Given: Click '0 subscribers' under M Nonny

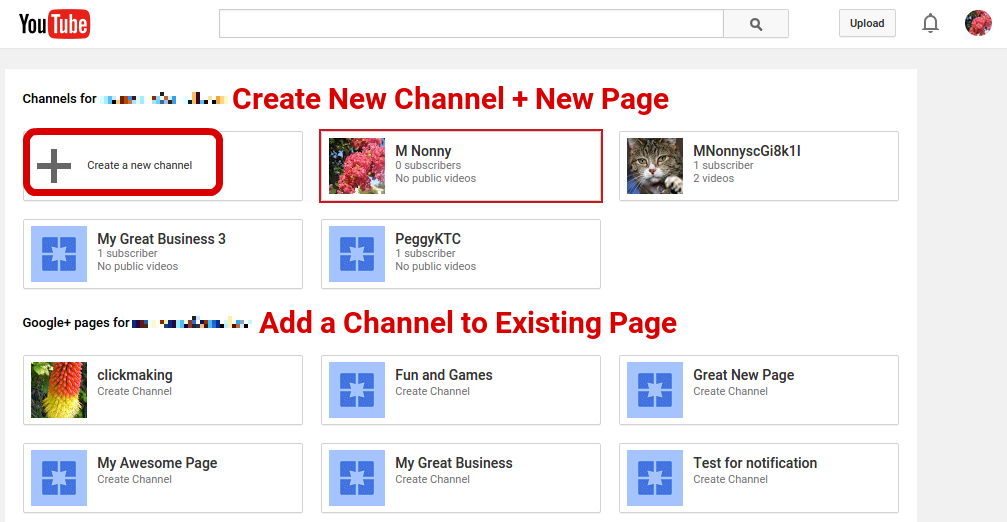Looking at the screenshot, I should [x=428, y=165].
